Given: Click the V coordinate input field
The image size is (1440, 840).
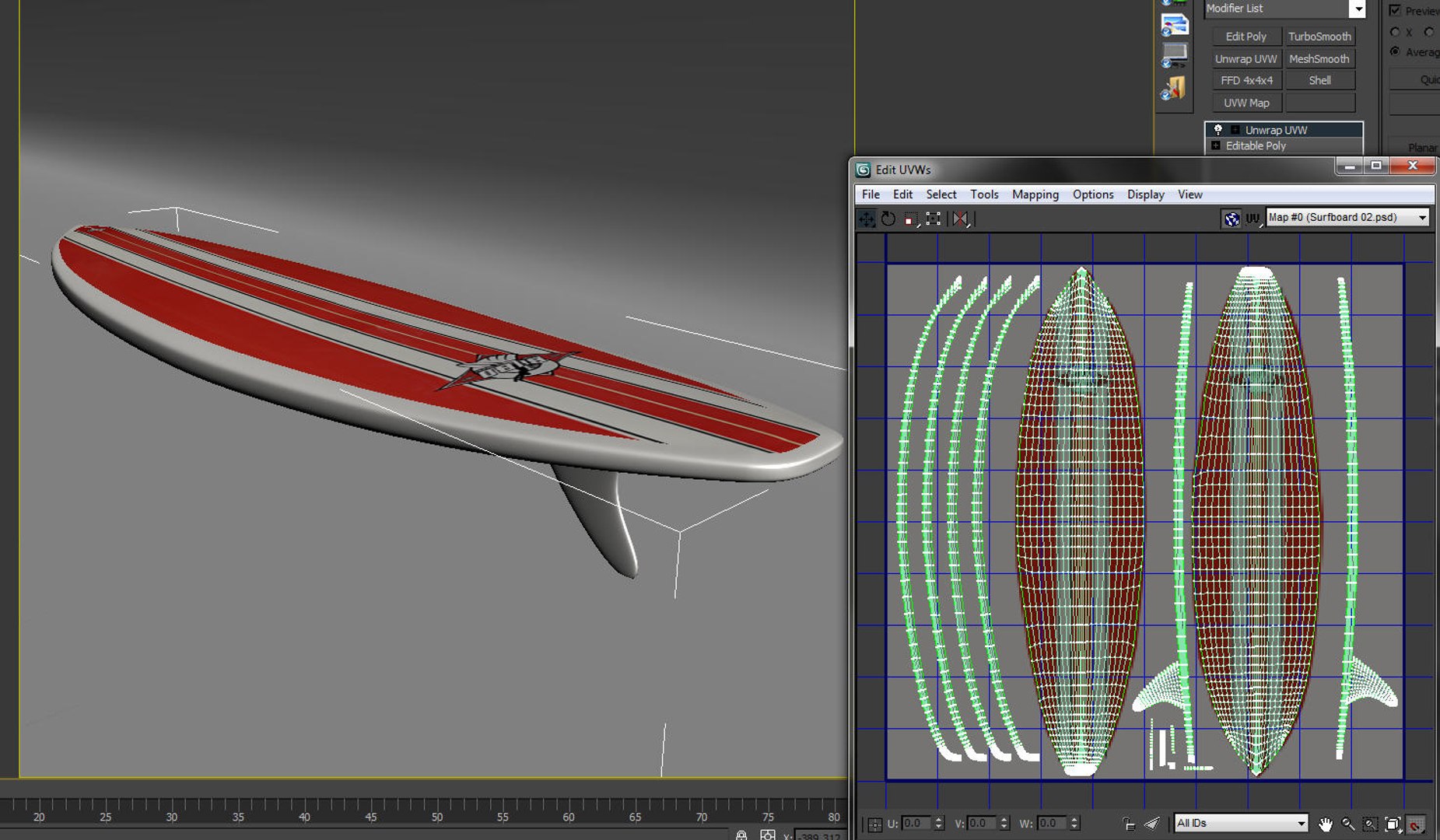Looking at the screenshot, I should coord(983,823).
